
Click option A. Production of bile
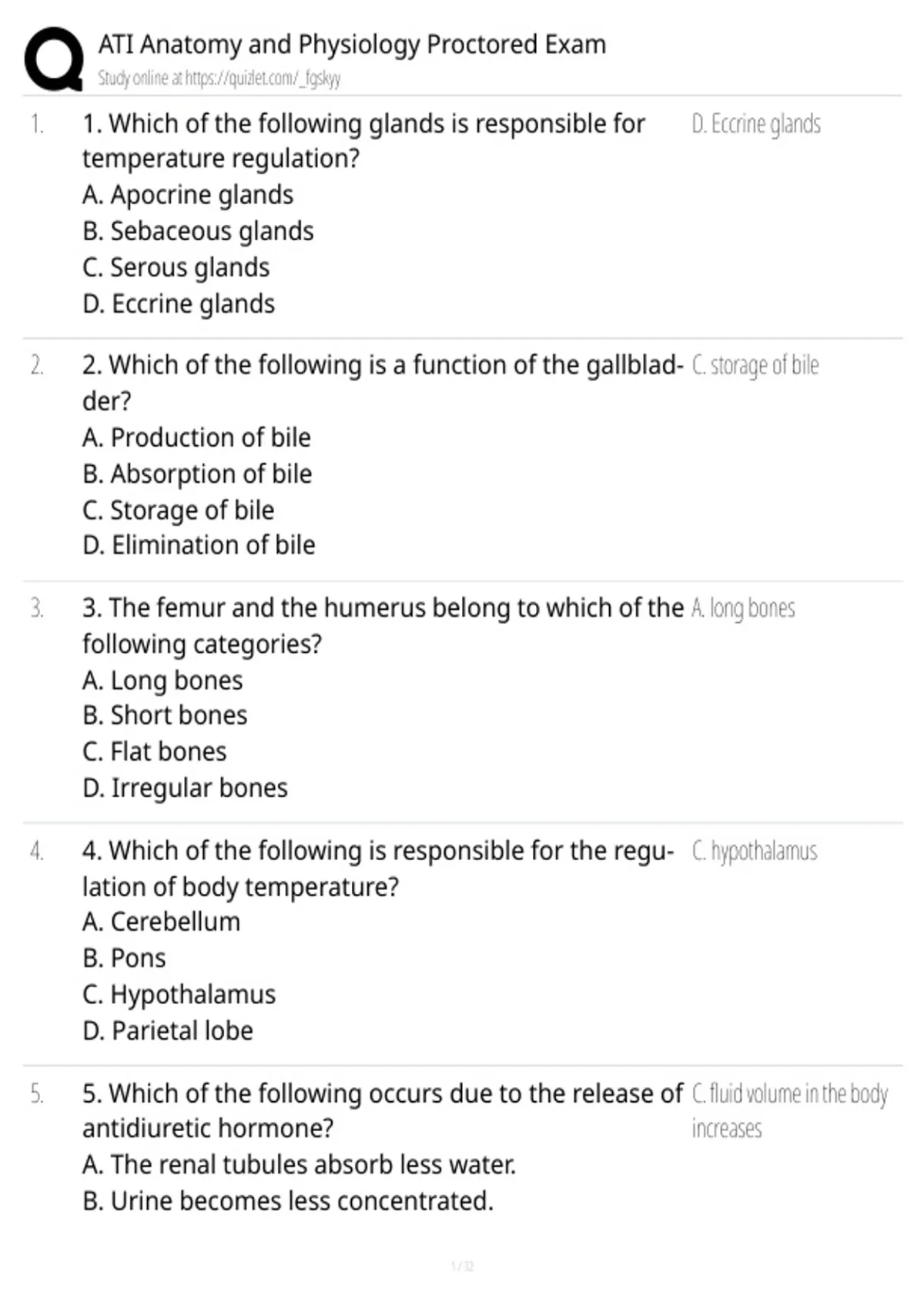196,437
